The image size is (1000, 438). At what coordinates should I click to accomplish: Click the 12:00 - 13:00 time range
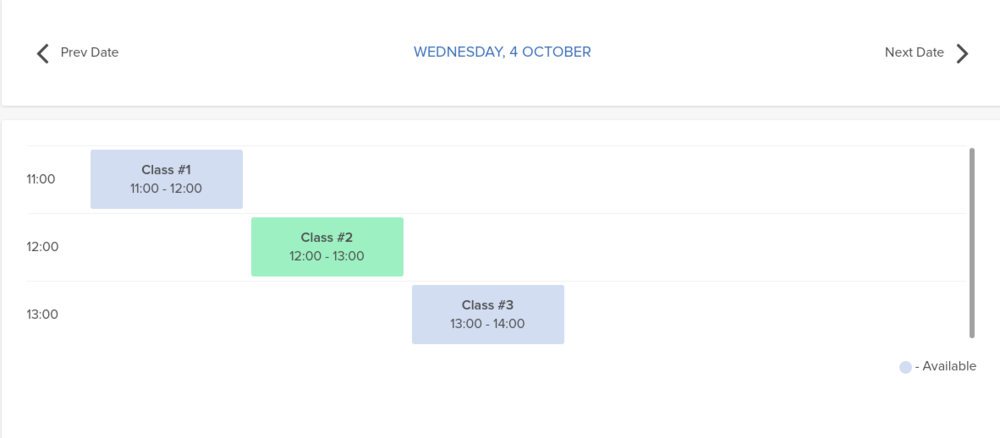click(327, 256)
